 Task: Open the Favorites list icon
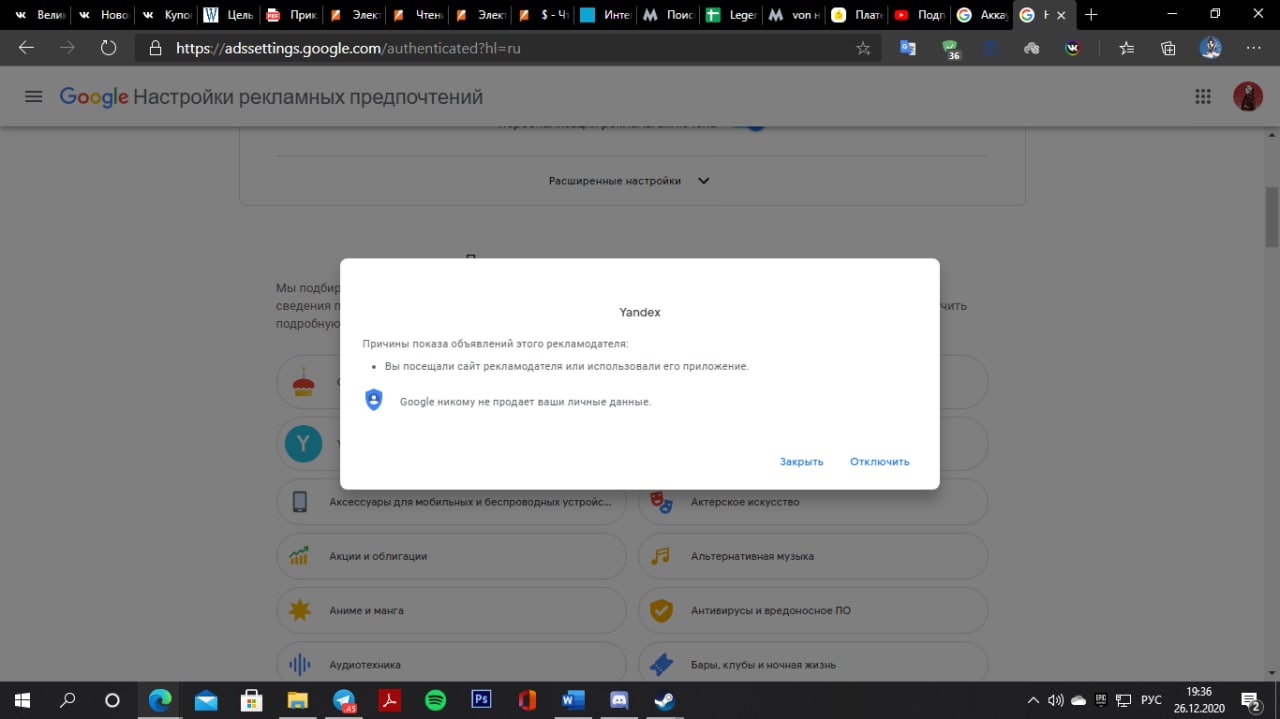(x=1127, y=48)
